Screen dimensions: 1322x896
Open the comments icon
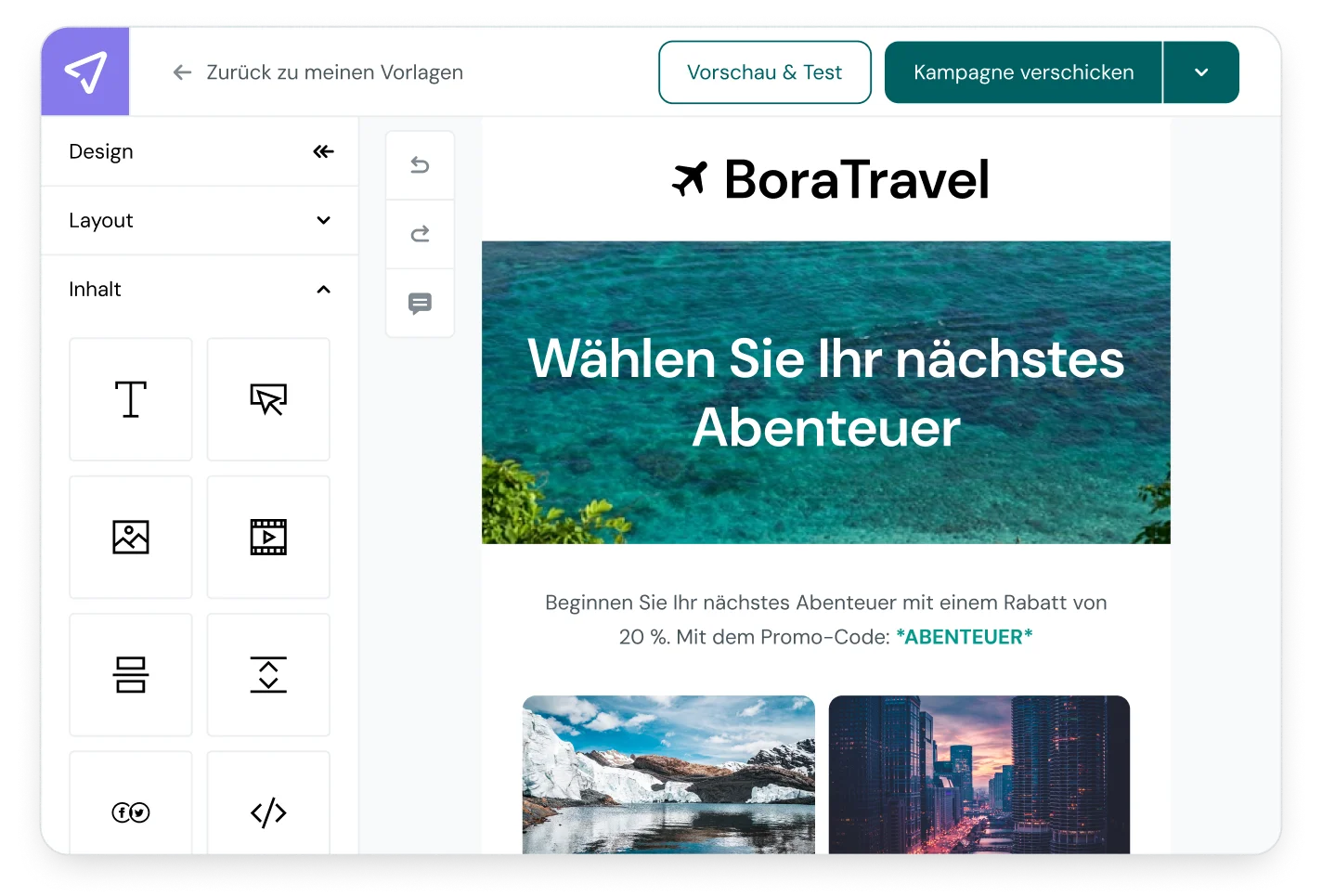tap(420, 303)
